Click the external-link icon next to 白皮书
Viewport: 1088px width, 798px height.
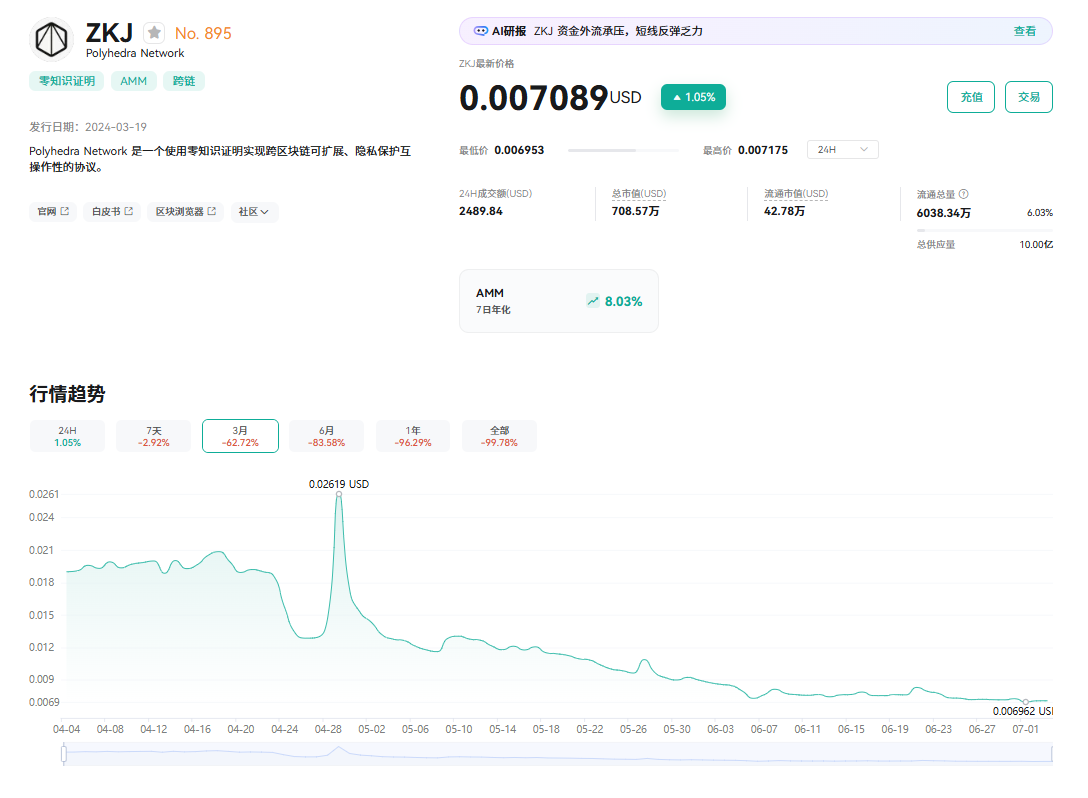(128, 211)
